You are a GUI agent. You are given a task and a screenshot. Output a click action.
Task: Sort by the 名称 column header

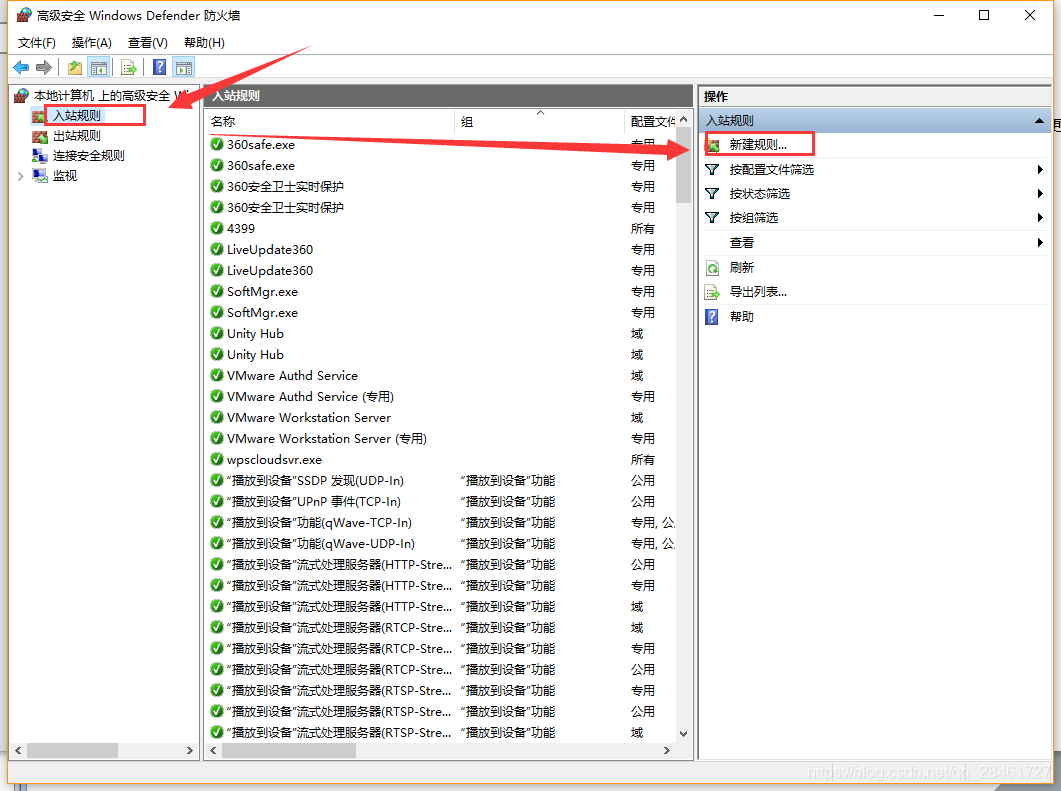pyautogui.click(x=330, y=122)
